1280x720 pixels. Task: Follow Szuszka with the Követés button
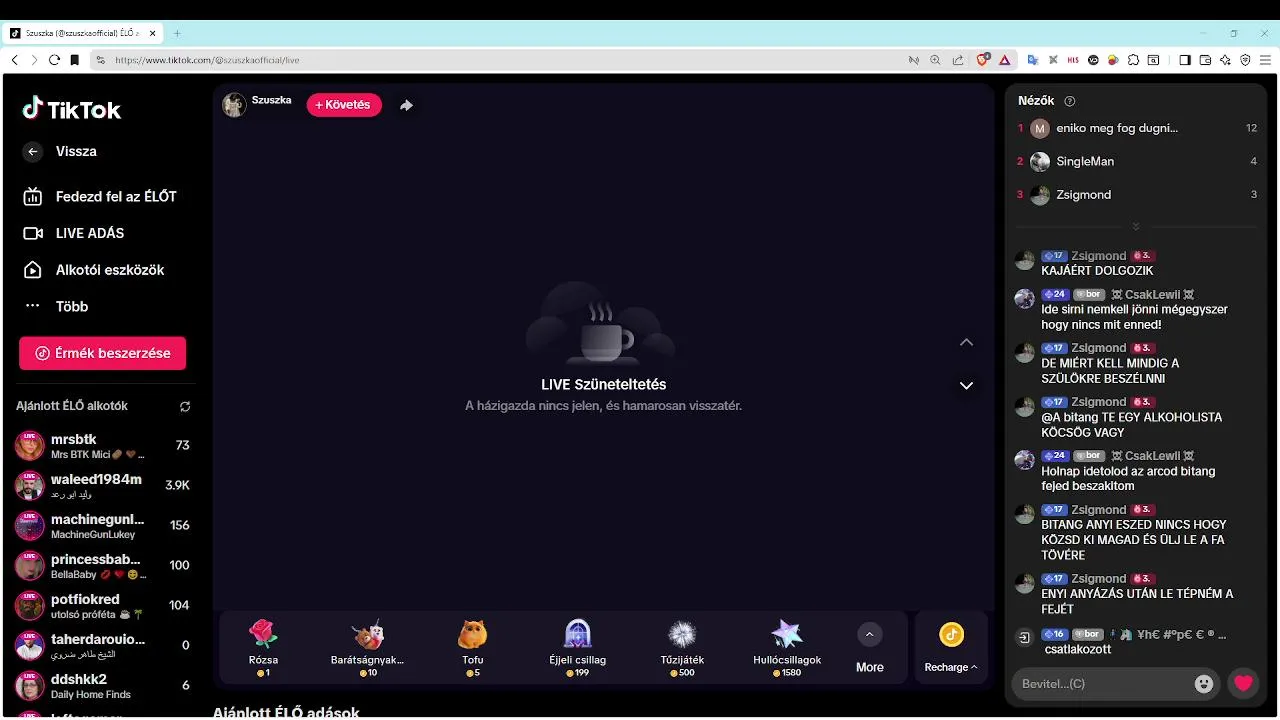(344, 105)
